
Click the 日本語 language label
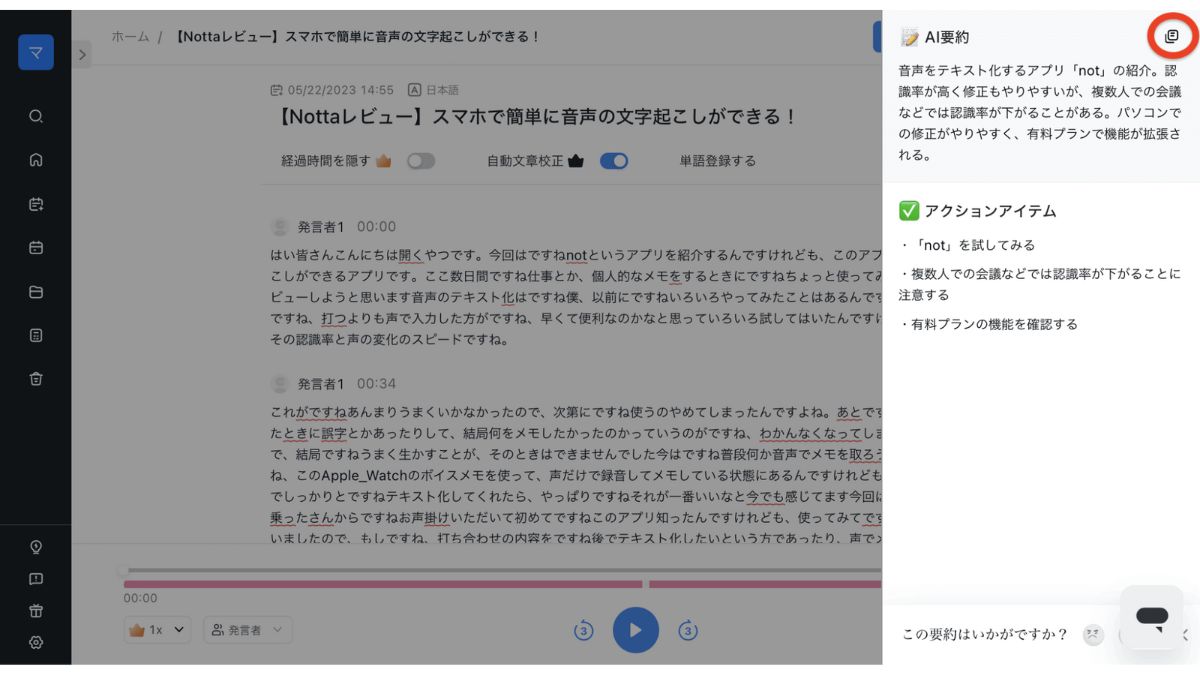pyautogui.click(x=442, y=90)
